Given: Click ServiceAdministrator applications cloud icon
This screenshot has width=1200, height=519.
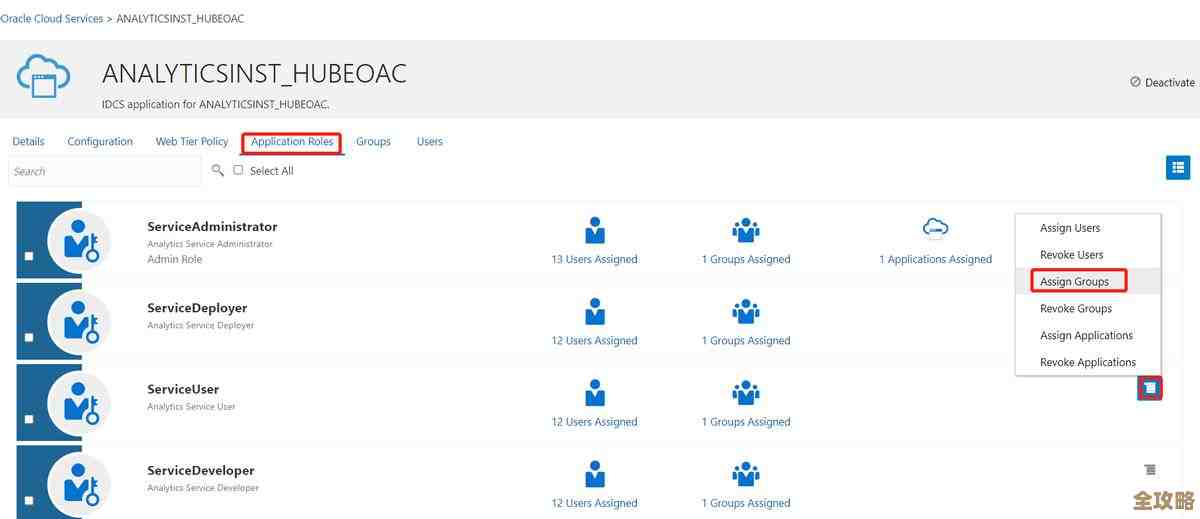Looking at the screenshot, I should tap(935, 228).
